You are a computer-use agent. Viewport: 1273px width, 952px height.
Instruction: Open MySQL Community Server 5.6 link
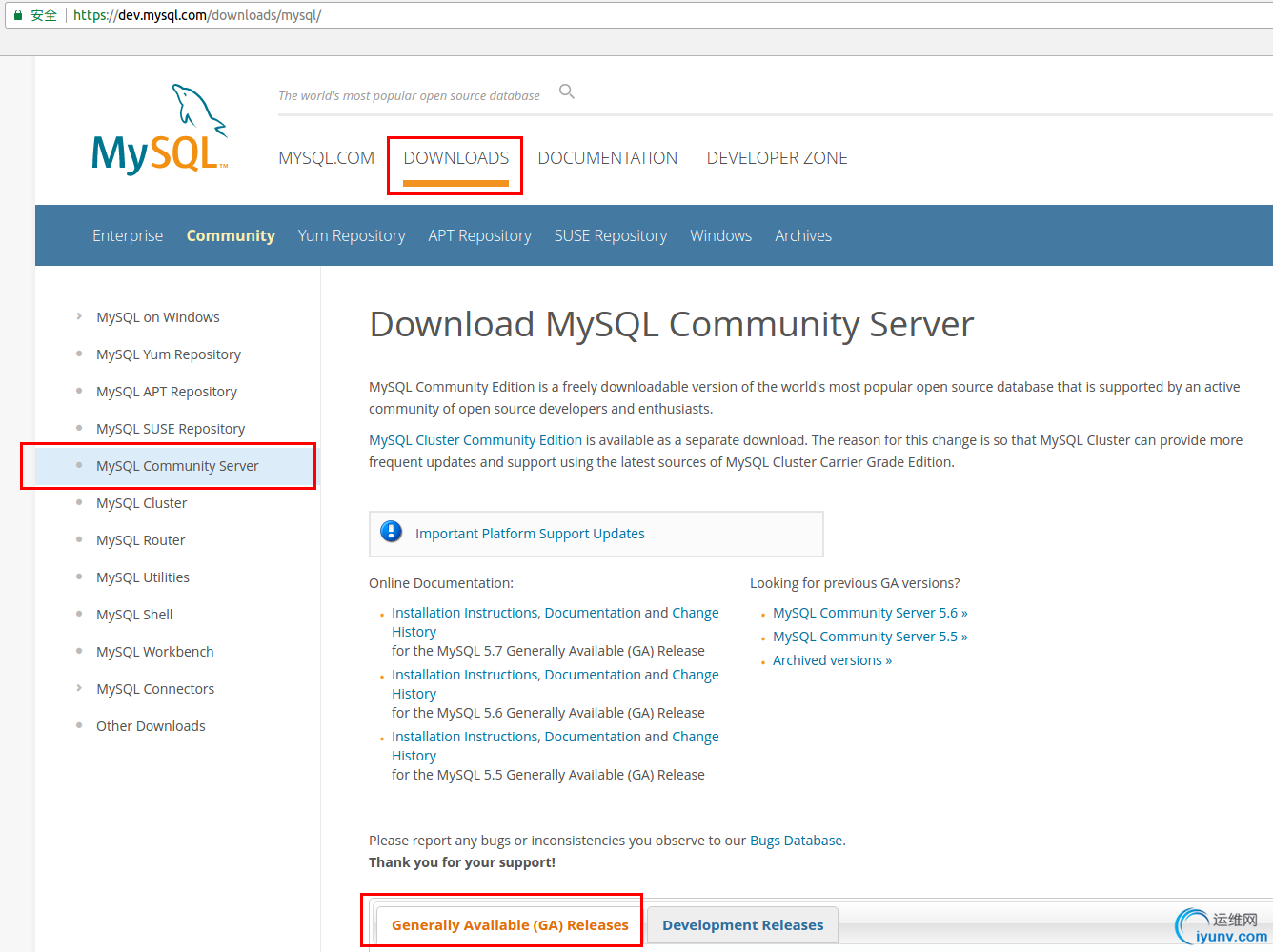point(870,613)
